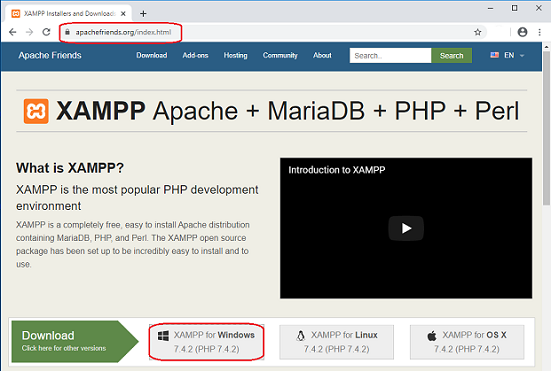Screen dimensions: 551x371
Task: Click the Windows logo icon
Action: coord(163,336)
